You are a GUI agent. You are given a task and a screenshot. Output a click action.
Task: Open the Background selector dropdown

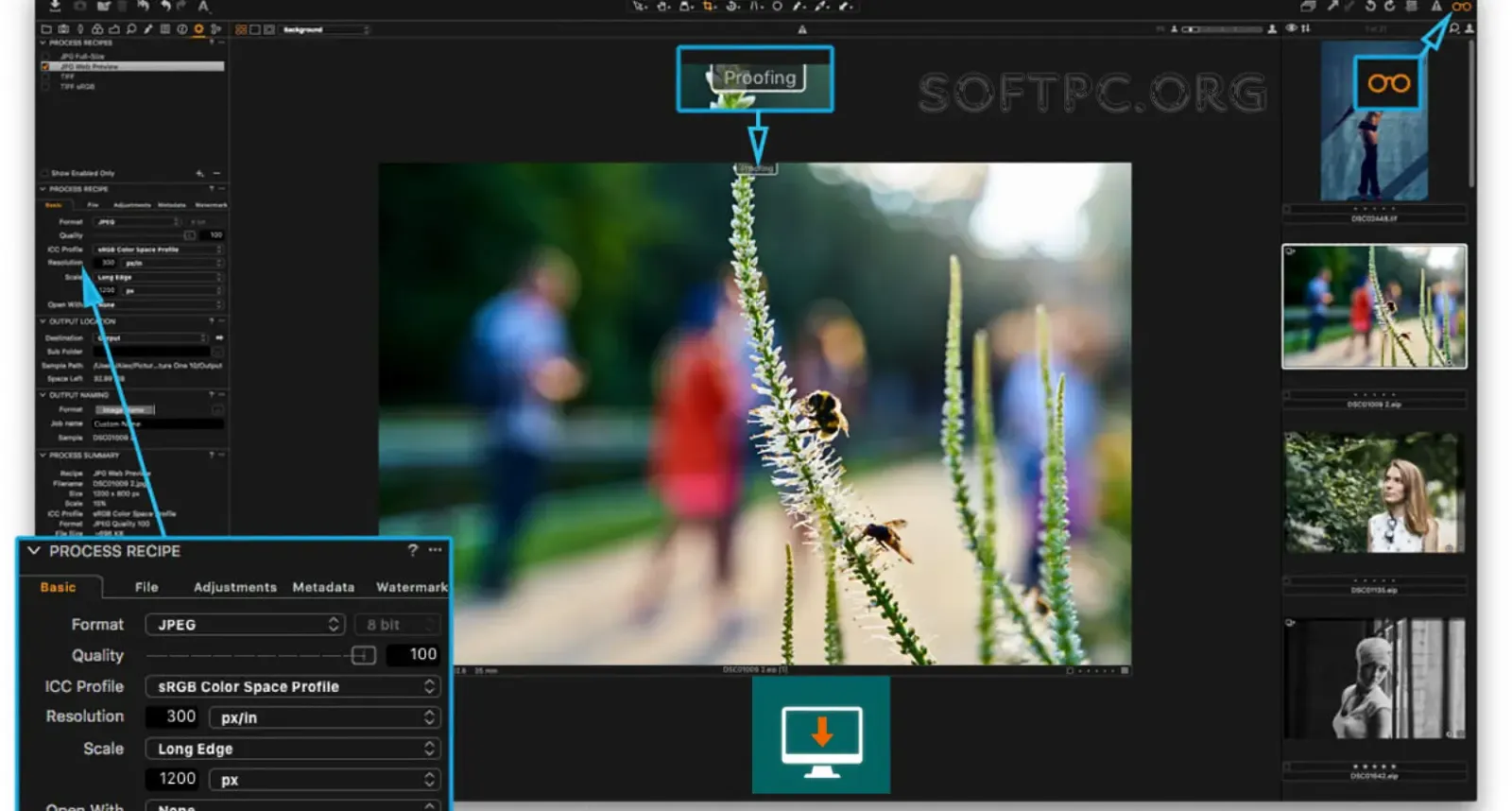point(325,29)
